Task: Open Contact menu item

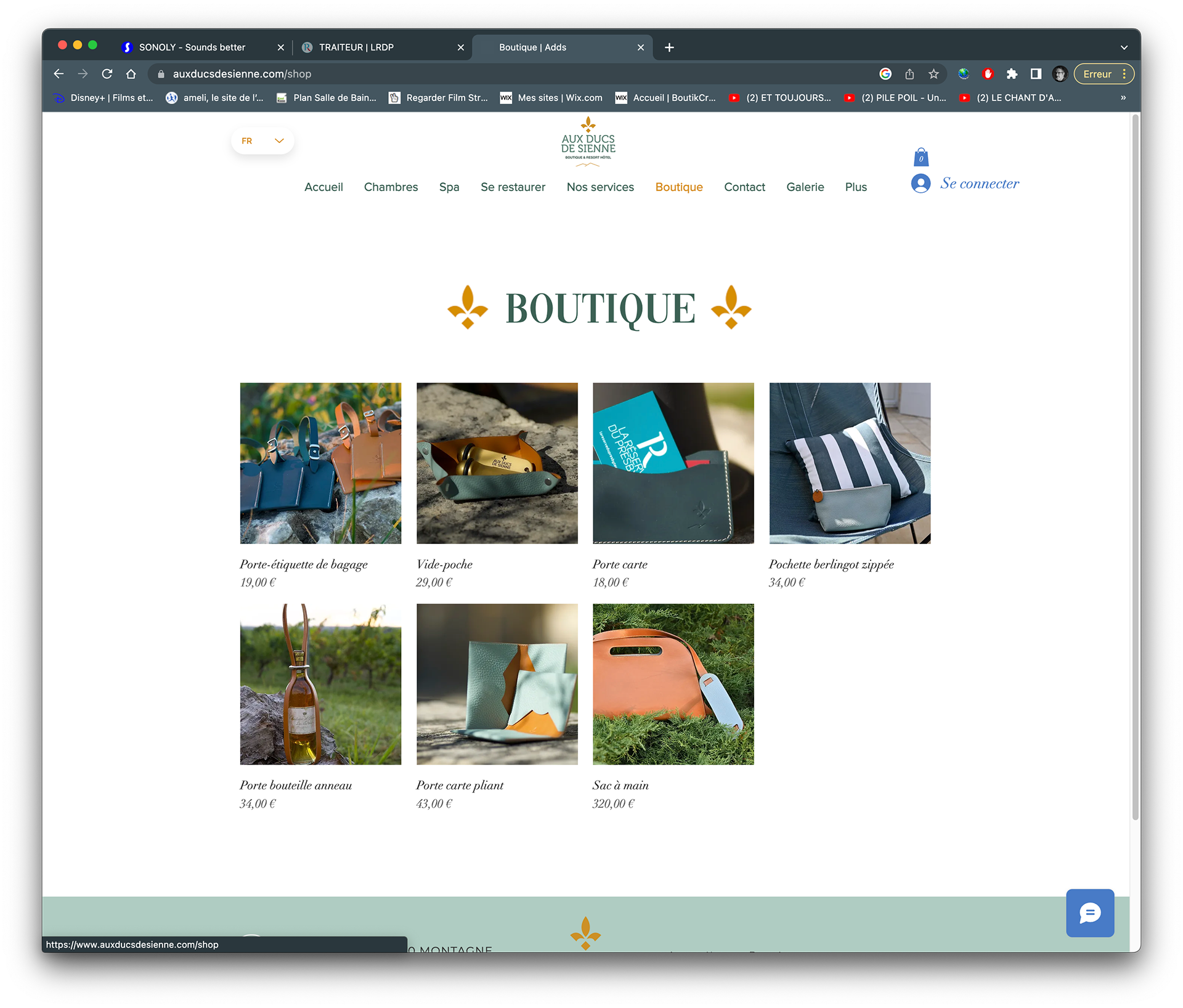Action: click(x=744, y=187)
